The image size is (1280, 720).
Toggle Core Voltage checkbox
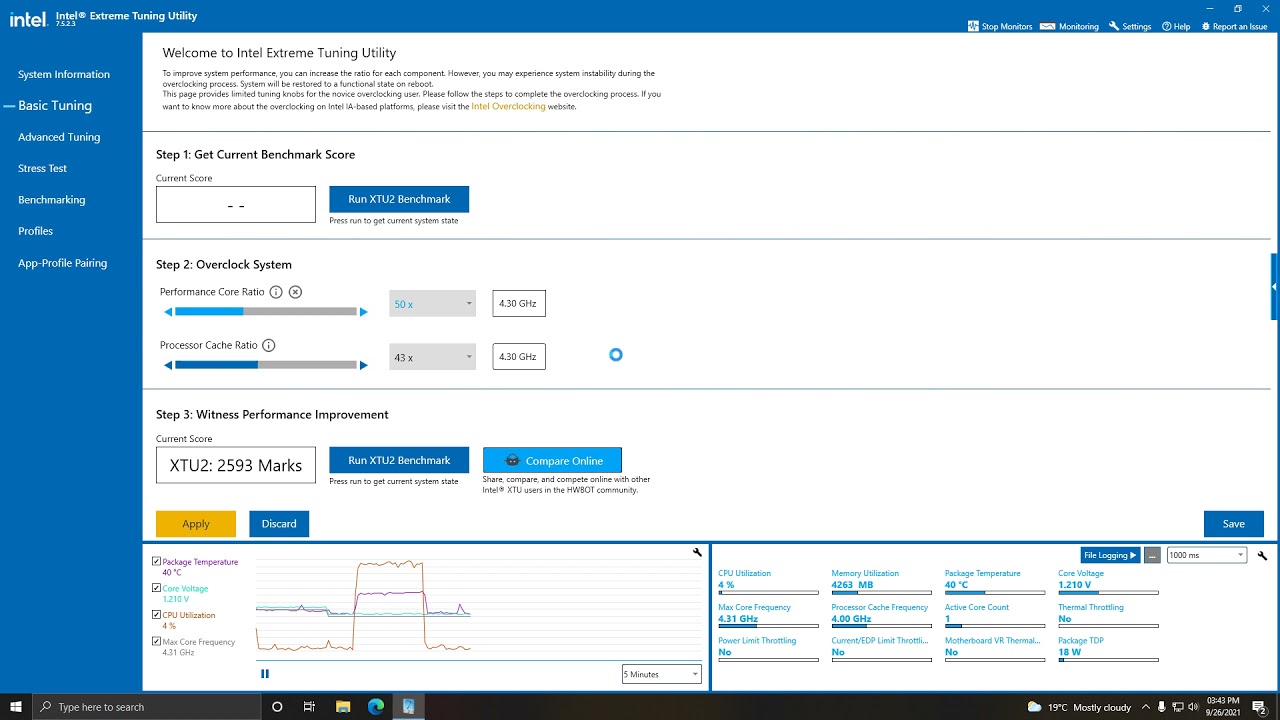[x=156, y=588]
